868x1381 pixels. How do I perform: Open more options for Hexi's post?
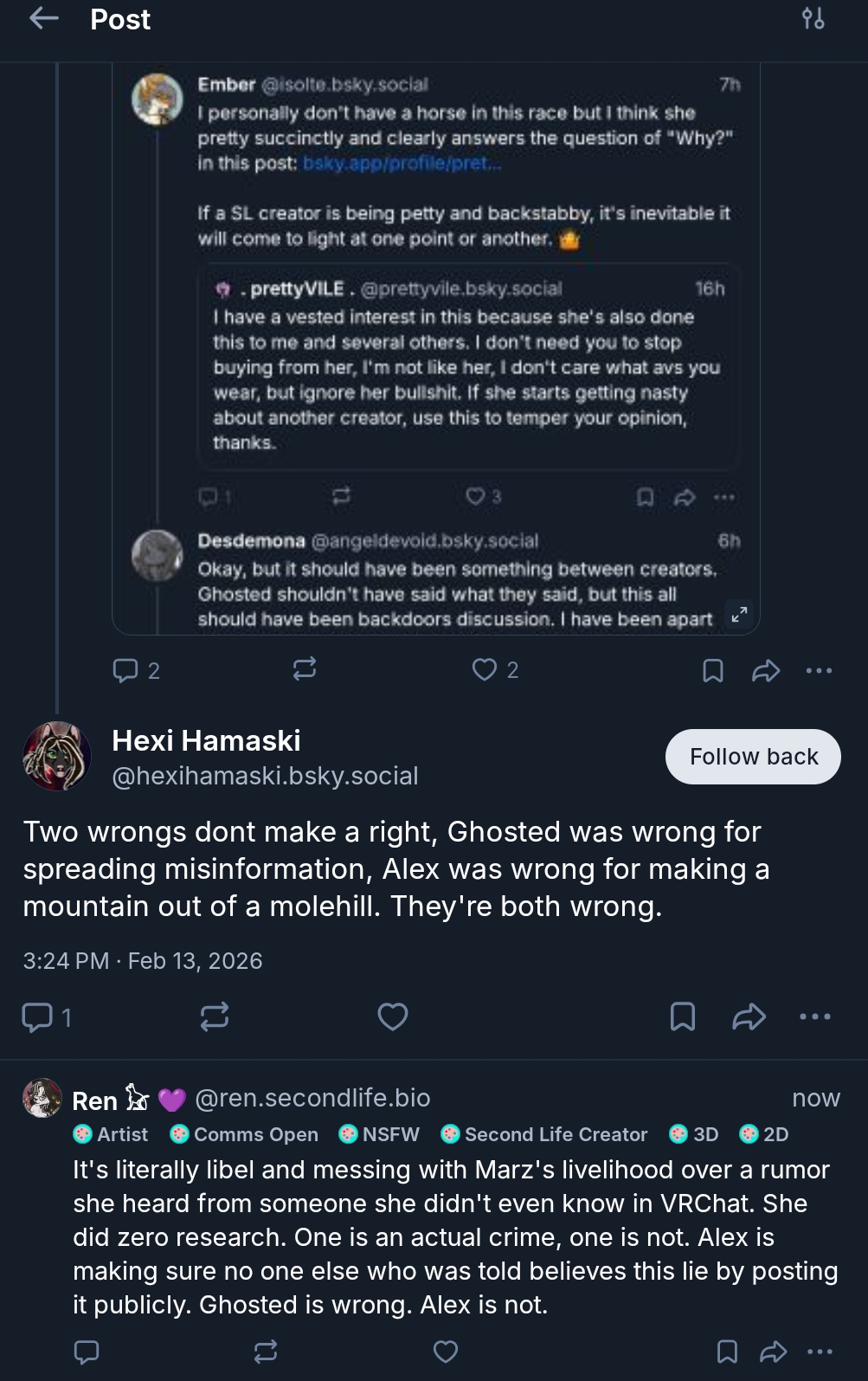pos(815,1016)
